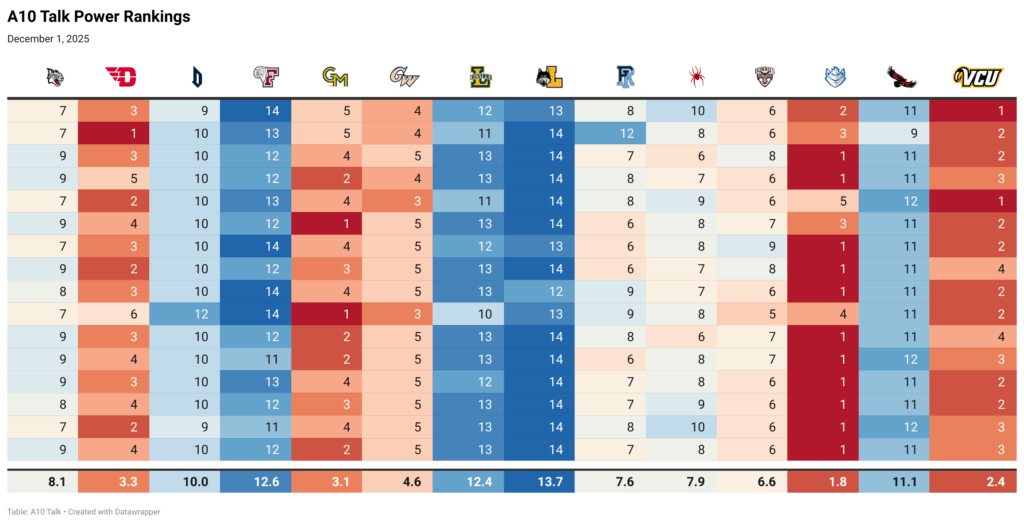Click the Saint Louis Billikens logo
The width and height of the screenshot is (1024, 524).
tap(835, 76)
